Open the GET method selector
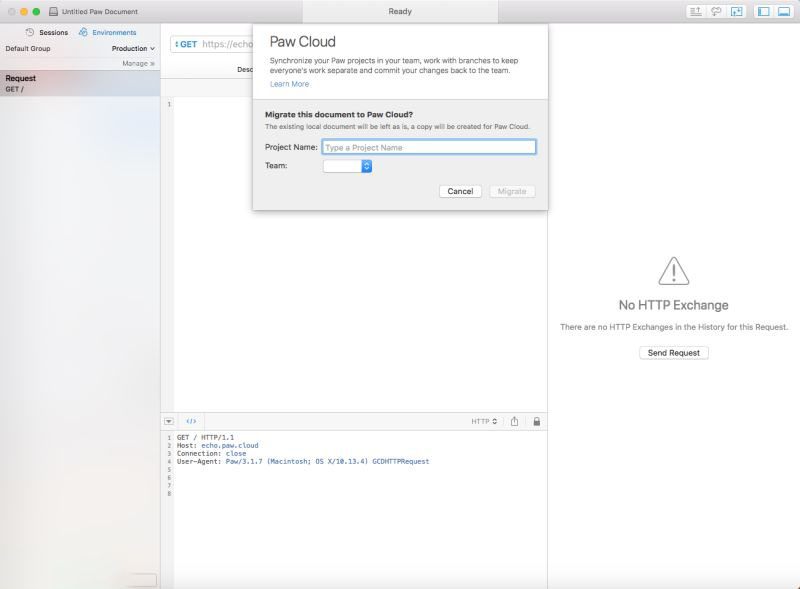800x589 pixels. click(186, 44)
